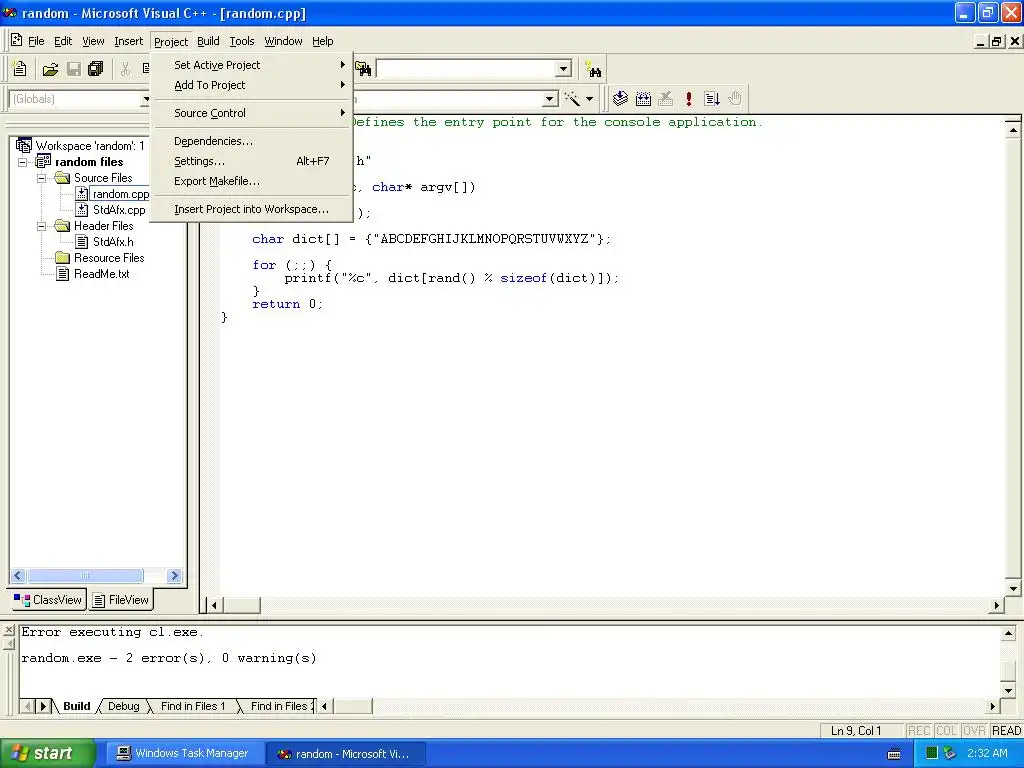The height and width of the screenshot is (768, 1024).
Task: Click the Save All icon
Action: [96, 69]
